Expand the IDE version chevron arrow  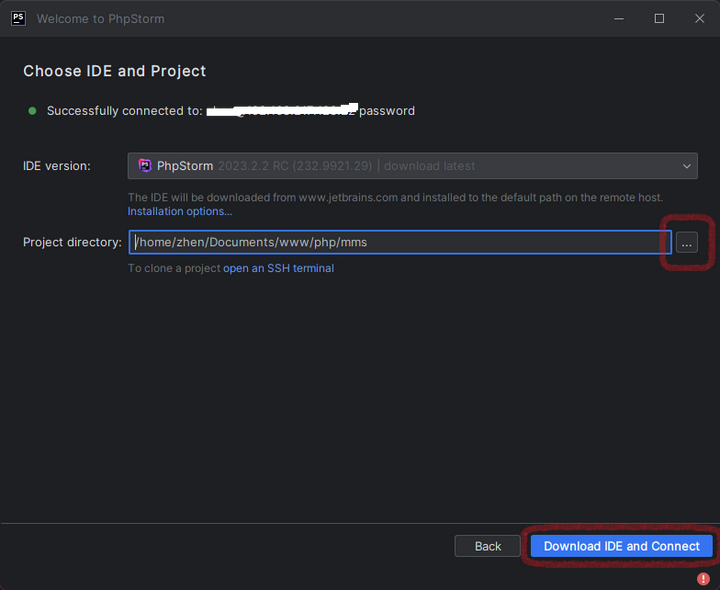click(x=686, y=166)
